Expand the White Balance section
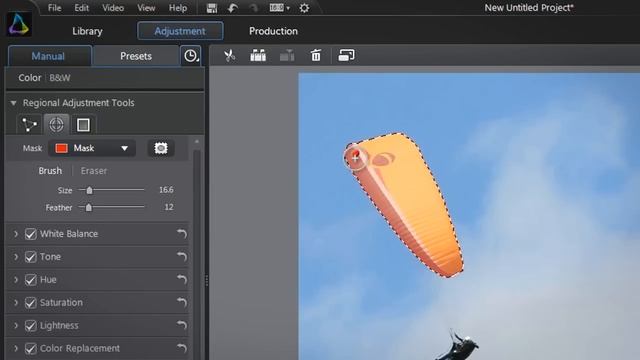The height and width of the screenshot is (360, 640). [16, 234]
